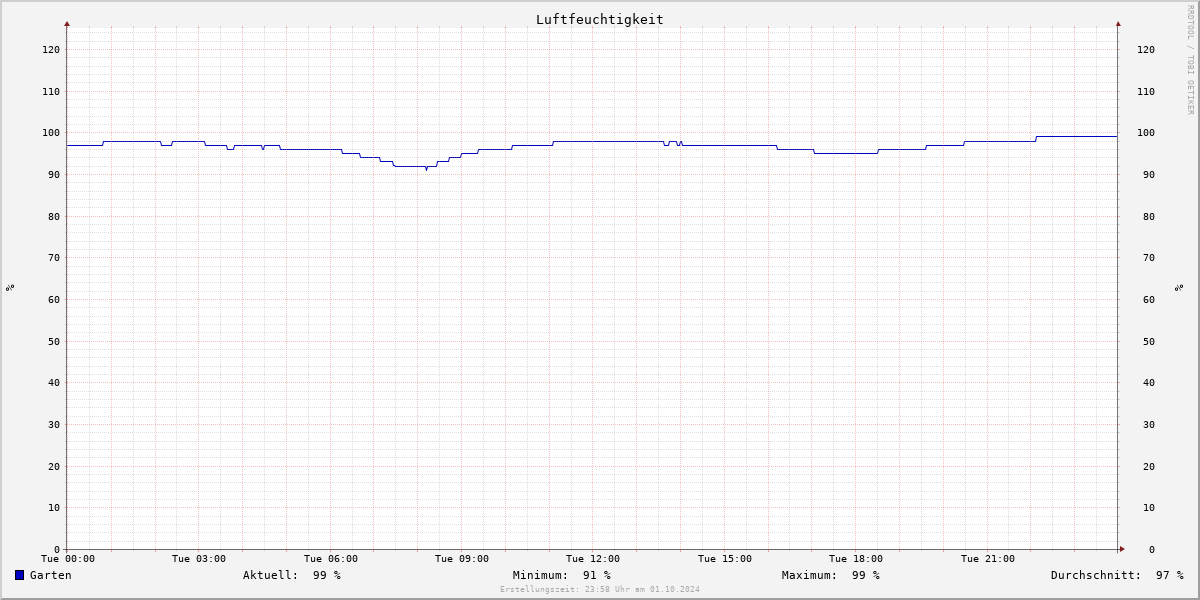
Task: Click the Garten legend label
Action: (51, 575)
